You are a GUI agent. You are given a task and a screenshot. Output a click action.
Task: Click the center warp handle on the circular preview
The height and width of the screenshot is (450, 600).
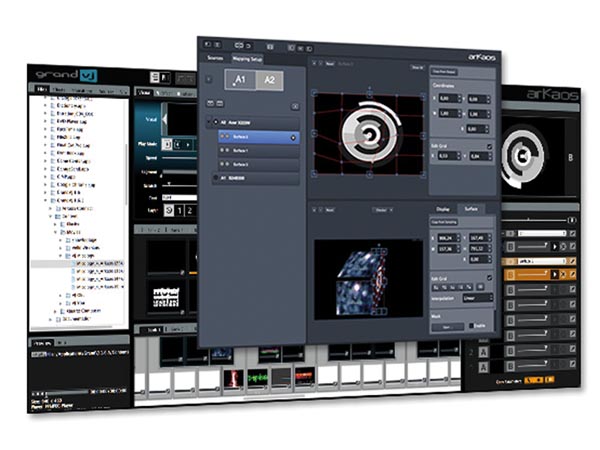tap(369, 134)
